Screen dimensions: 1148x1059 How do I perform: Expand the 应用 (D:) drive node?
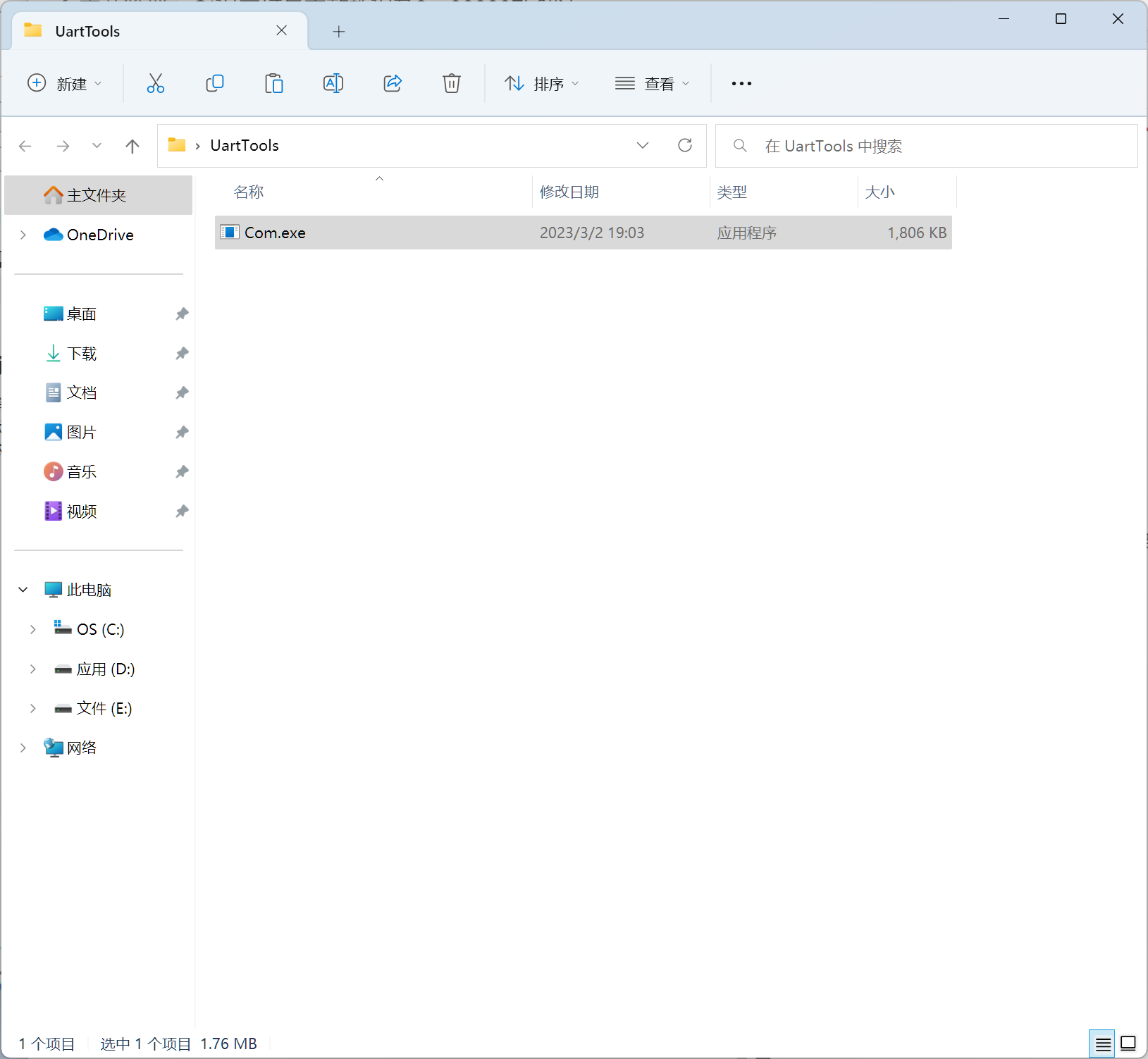[x=33, y=669]
